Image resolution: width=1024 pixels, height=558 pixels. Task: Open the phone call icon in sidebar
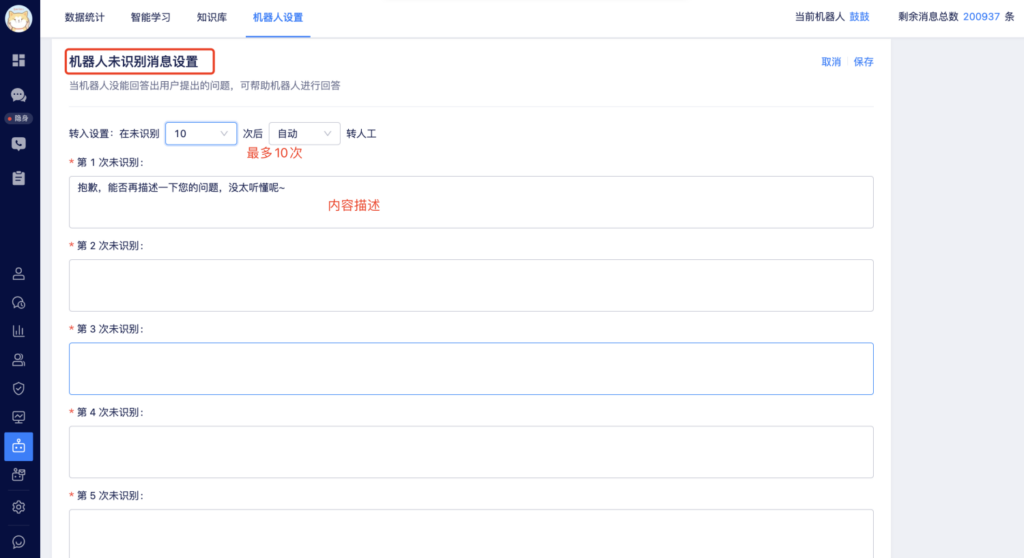click(x=18, y=144)
